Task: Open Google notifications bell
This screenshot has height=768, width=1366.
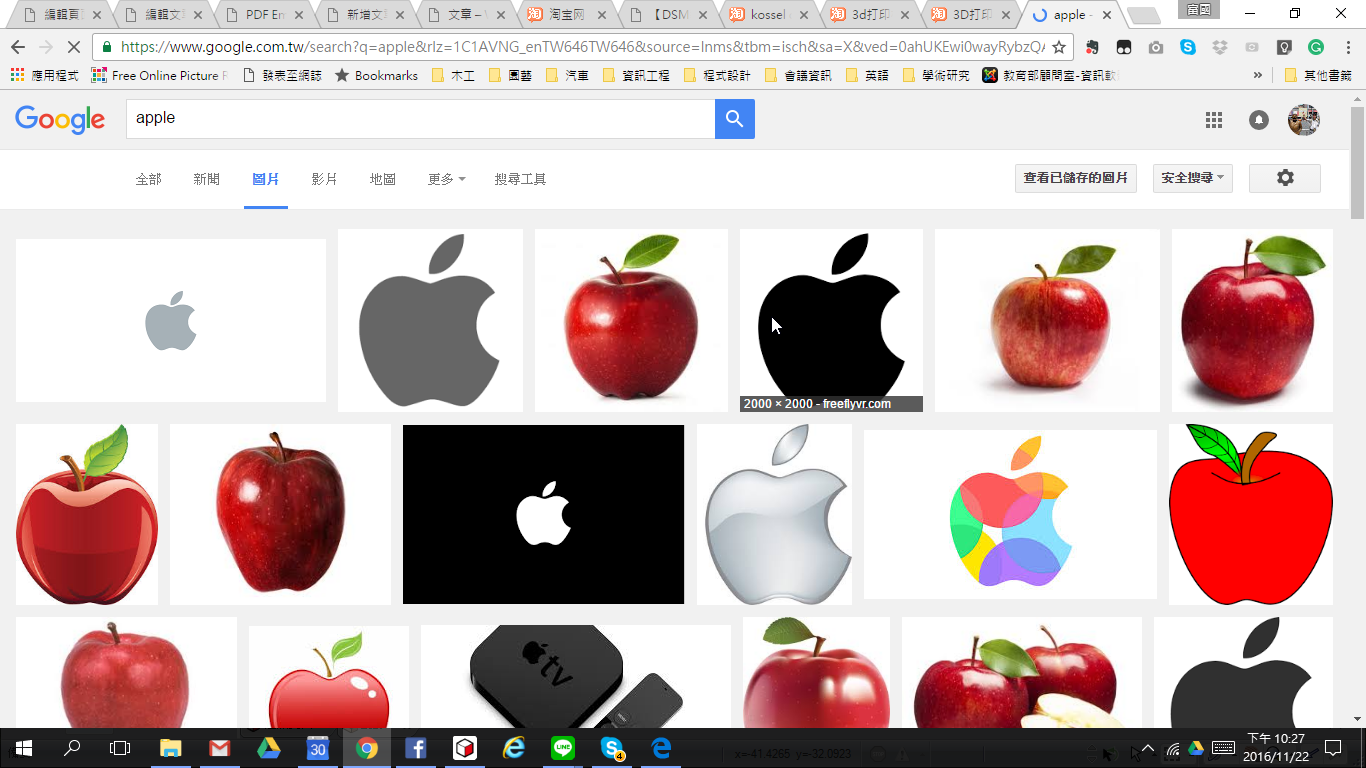Action: tap(1259, 120)
